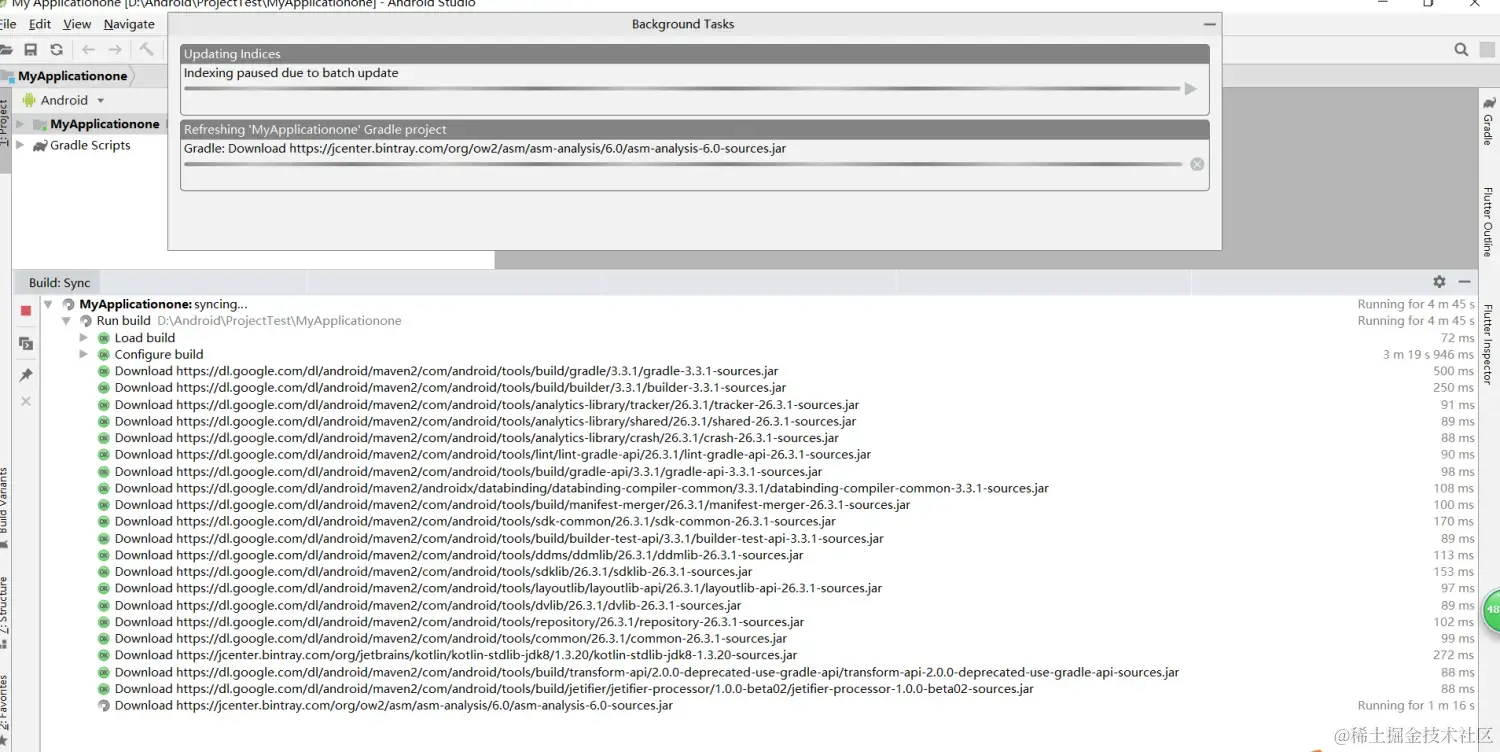The width and height of the screenshot is (1500, 752).
Task: Stop the running sync build
Action: tap(26, 311)
